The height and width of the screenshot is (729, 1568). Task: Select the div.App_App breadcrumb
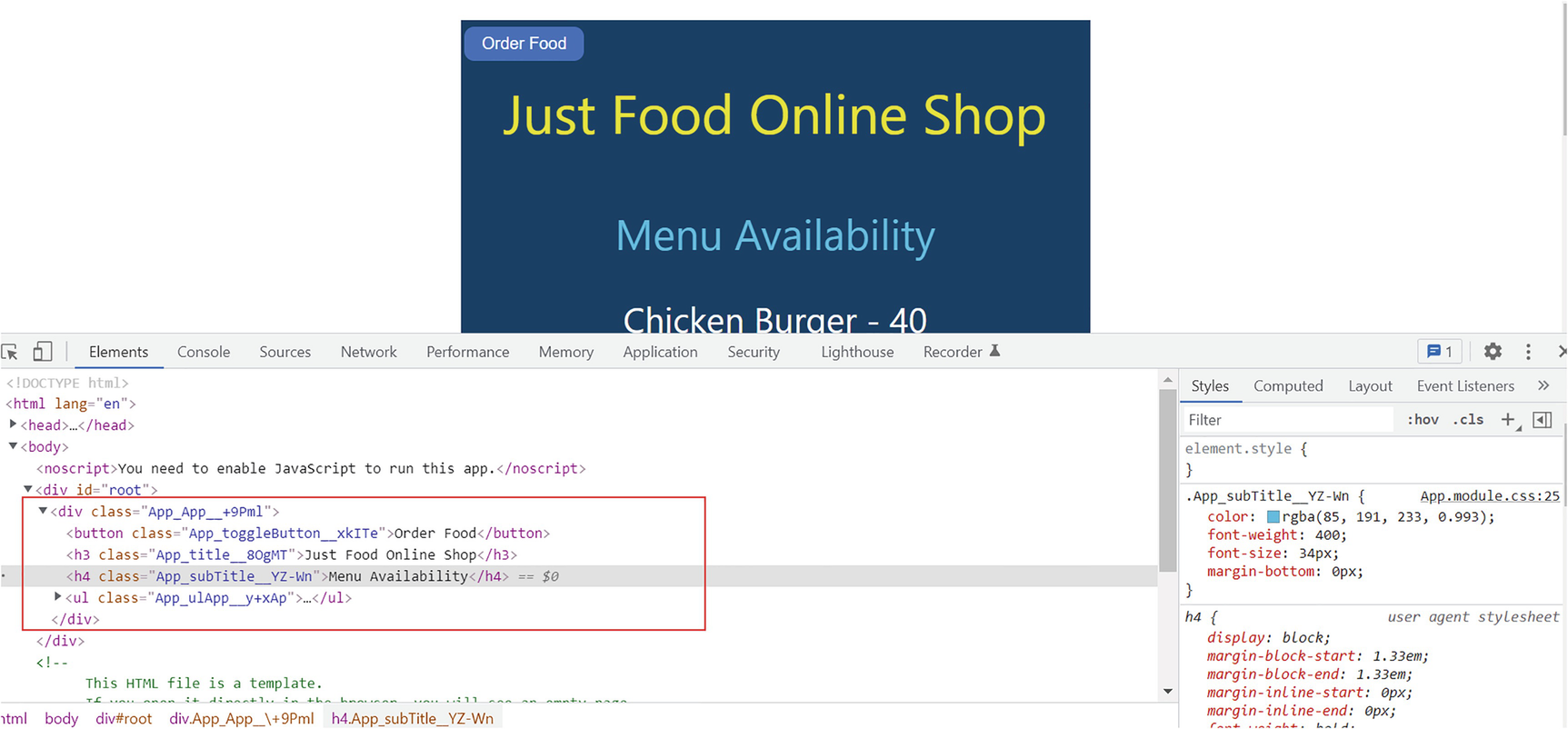point(241,718)
